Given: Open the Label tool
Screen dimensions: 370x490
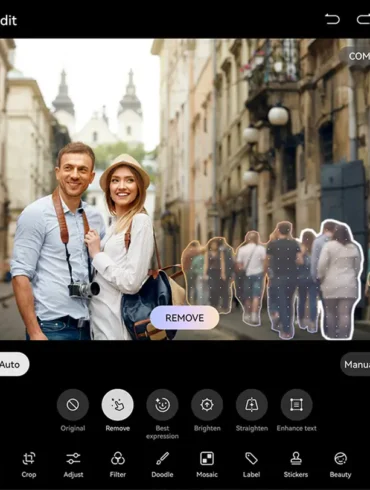Looking at the screenshot, I should [251, 465].
